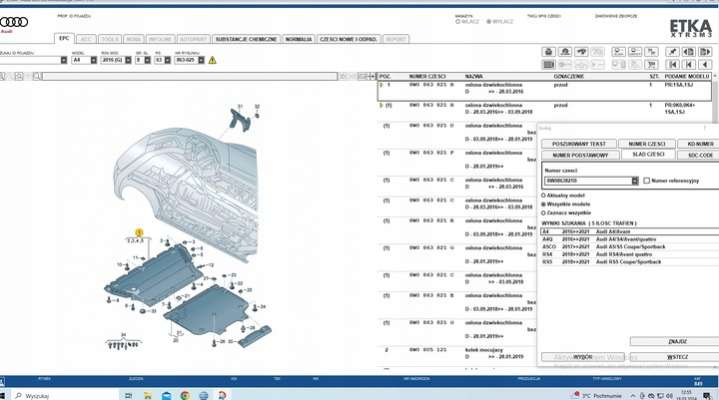Open the SUBSTANCJE CHEMICZNE tab
The width and height of the screenshot is (719, 400).
246,39
